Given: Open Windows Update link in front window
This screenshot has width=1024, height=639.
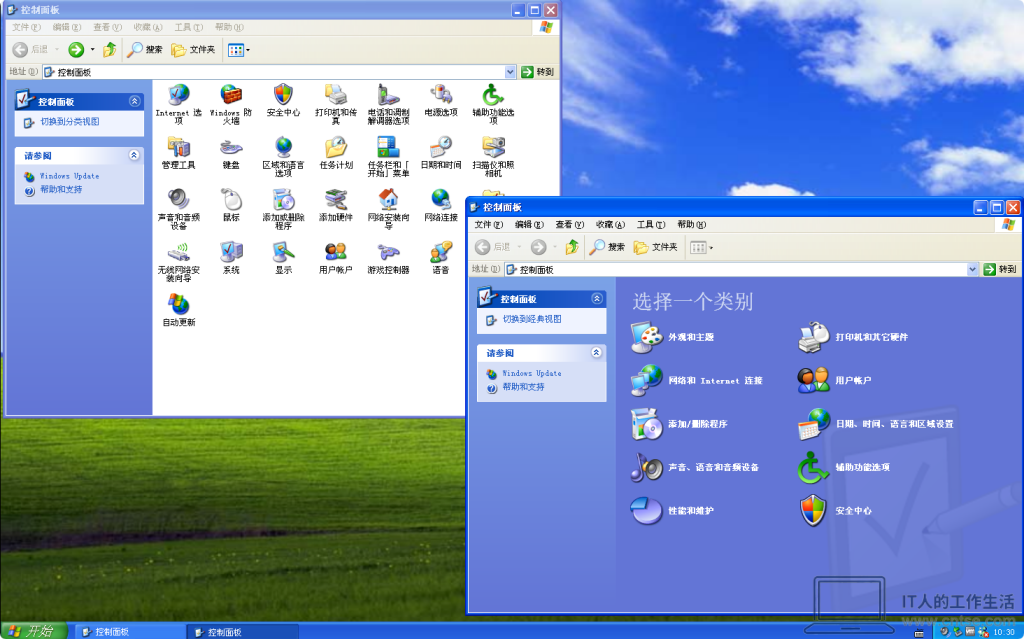Looking at the screenshot, I should (x=532, y=373).
